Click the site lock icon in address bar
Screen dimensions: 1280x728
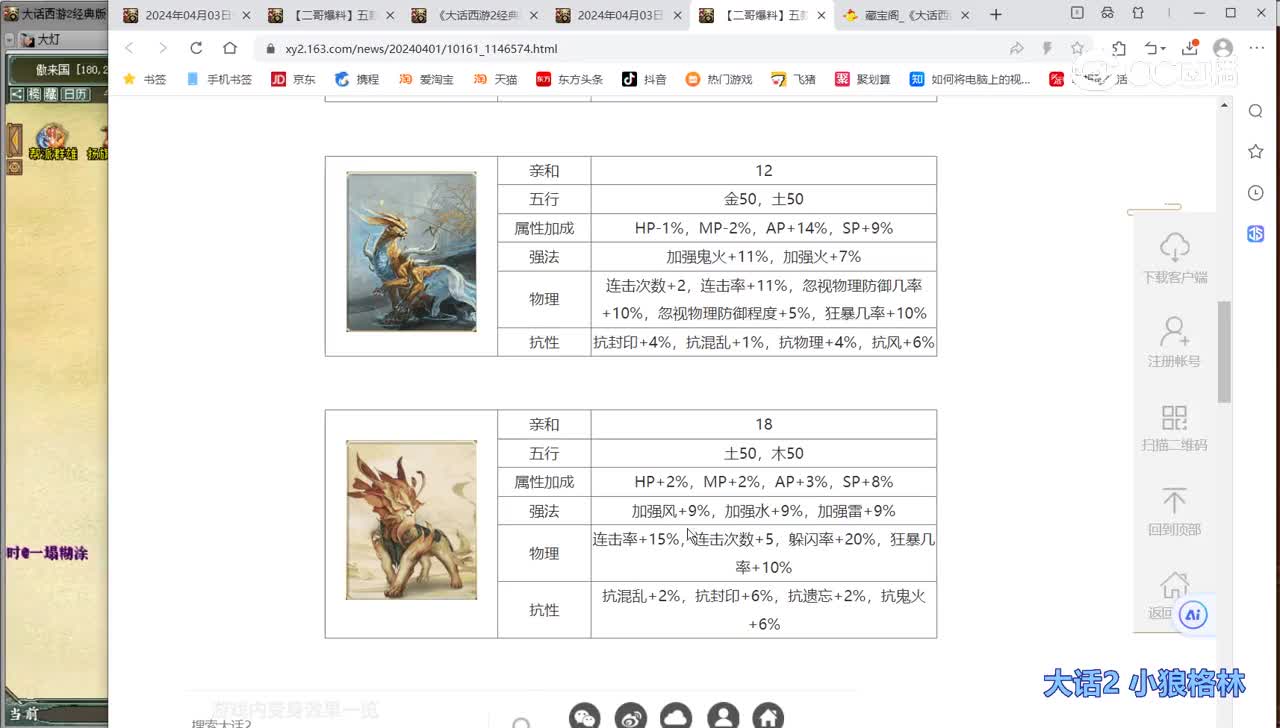(x=270, y=48)
